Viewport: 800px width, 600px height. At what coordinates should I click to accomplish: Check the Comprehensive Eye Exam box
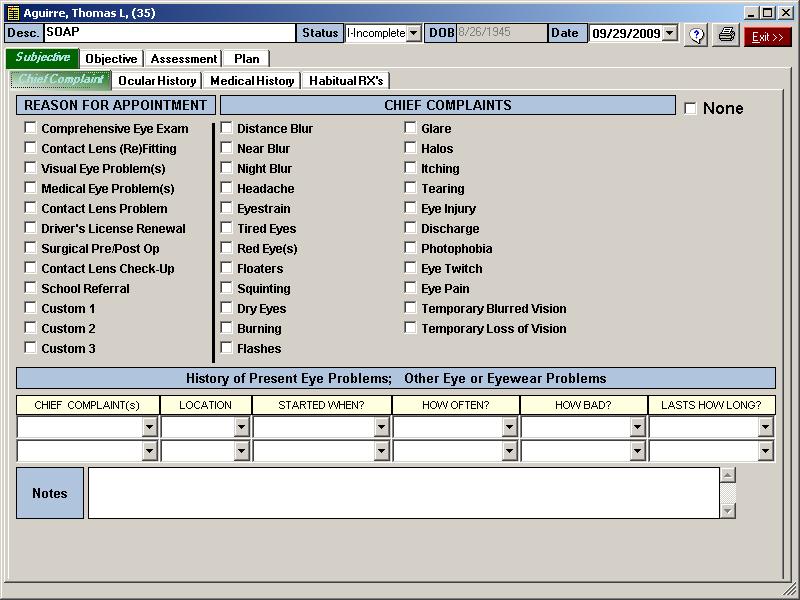click(31, 128)
